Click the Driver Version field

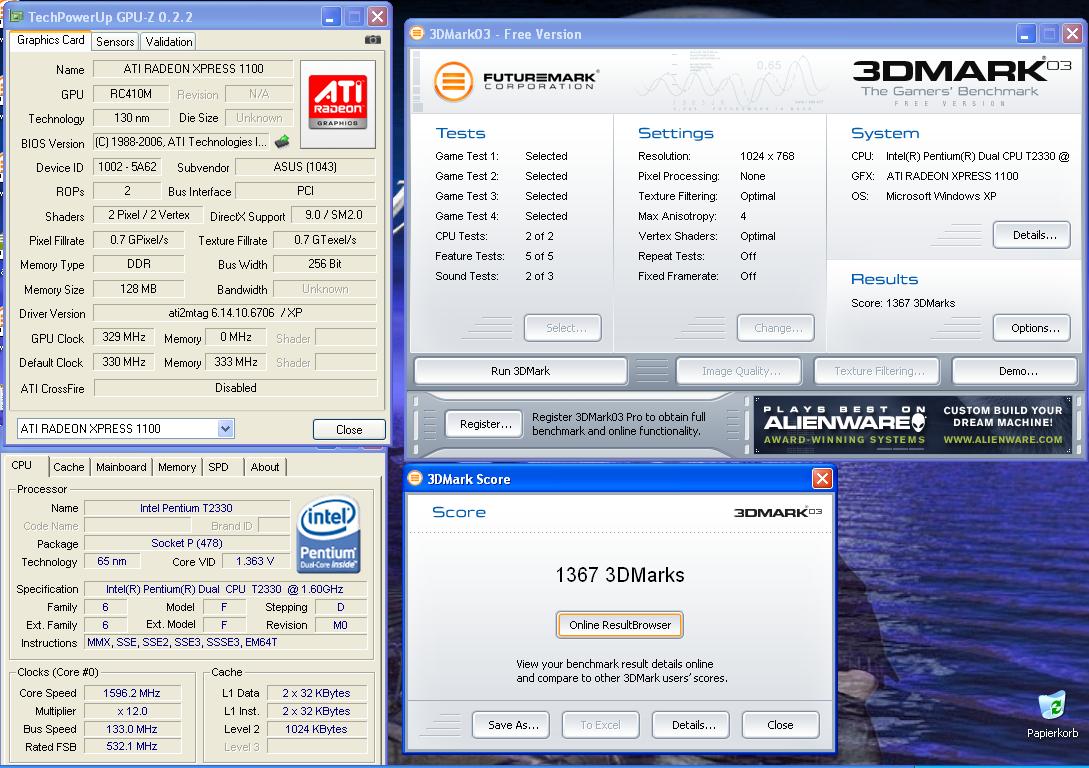(235, 313)
